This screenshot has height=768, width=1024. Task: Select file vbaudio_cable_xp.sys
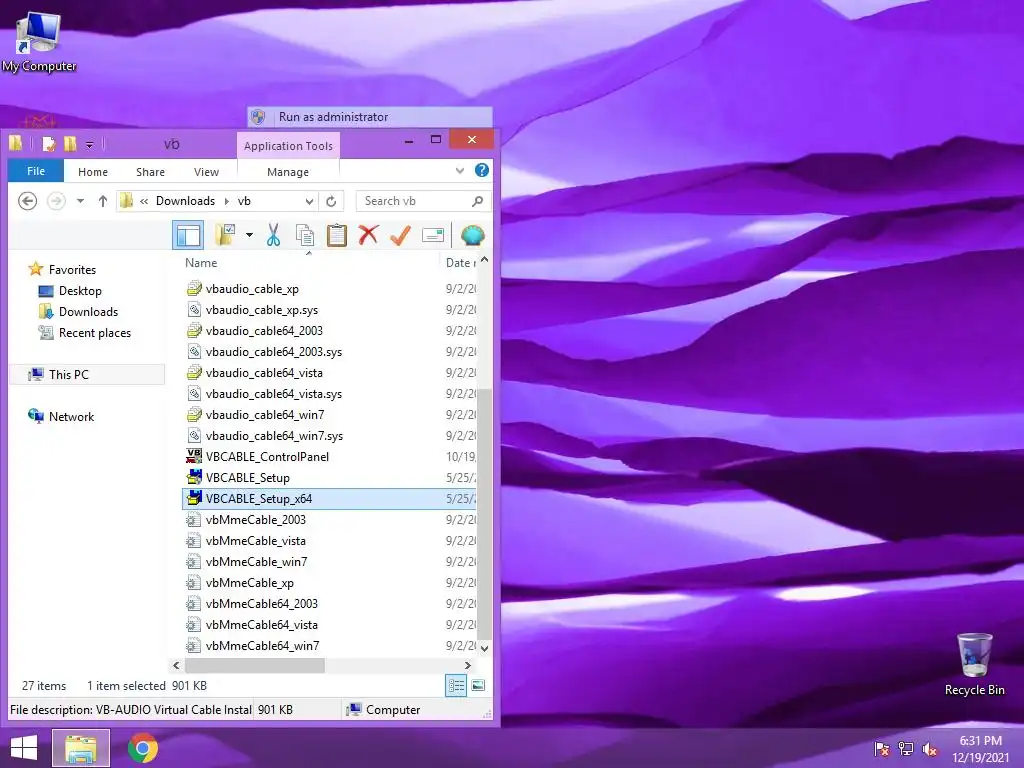(262, 310)
